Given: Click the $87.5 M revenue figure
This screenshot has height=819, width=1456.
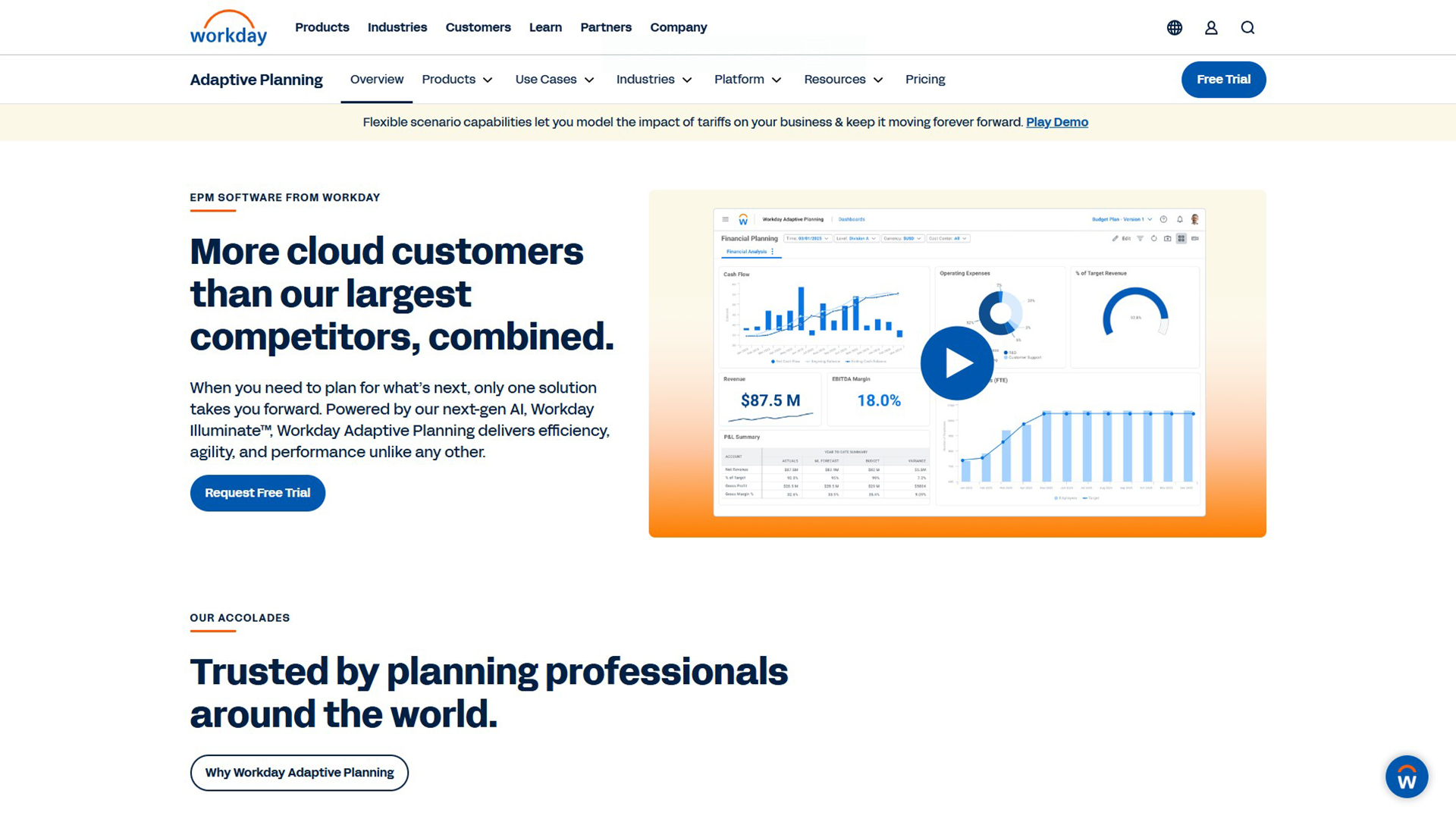Looking at the screenshot, I should [x=770, y=400].
